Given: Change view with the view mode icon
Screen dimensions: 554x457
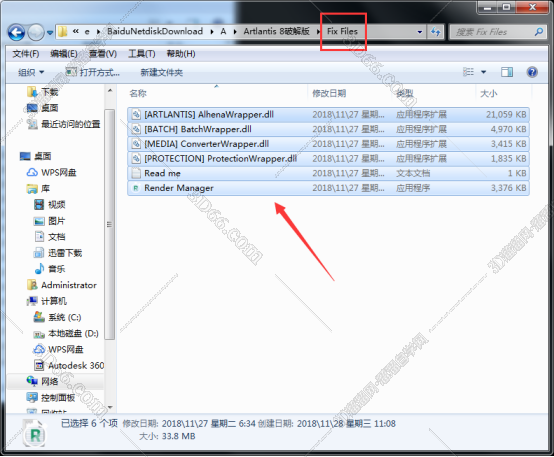Looking at the screenshot, I should pos(468,72).
